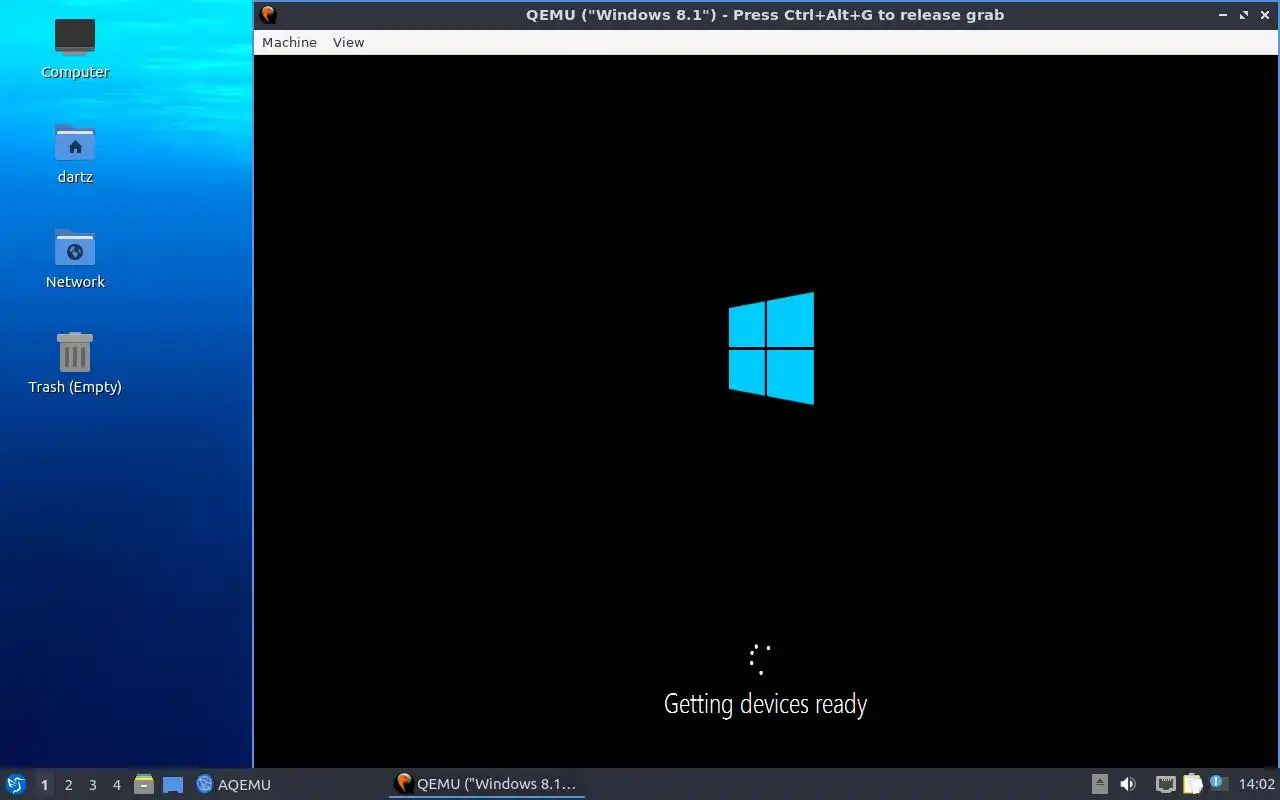Click the wired network tray icon
This screenshot has height=800, width=1280.
pos(1165,784)
